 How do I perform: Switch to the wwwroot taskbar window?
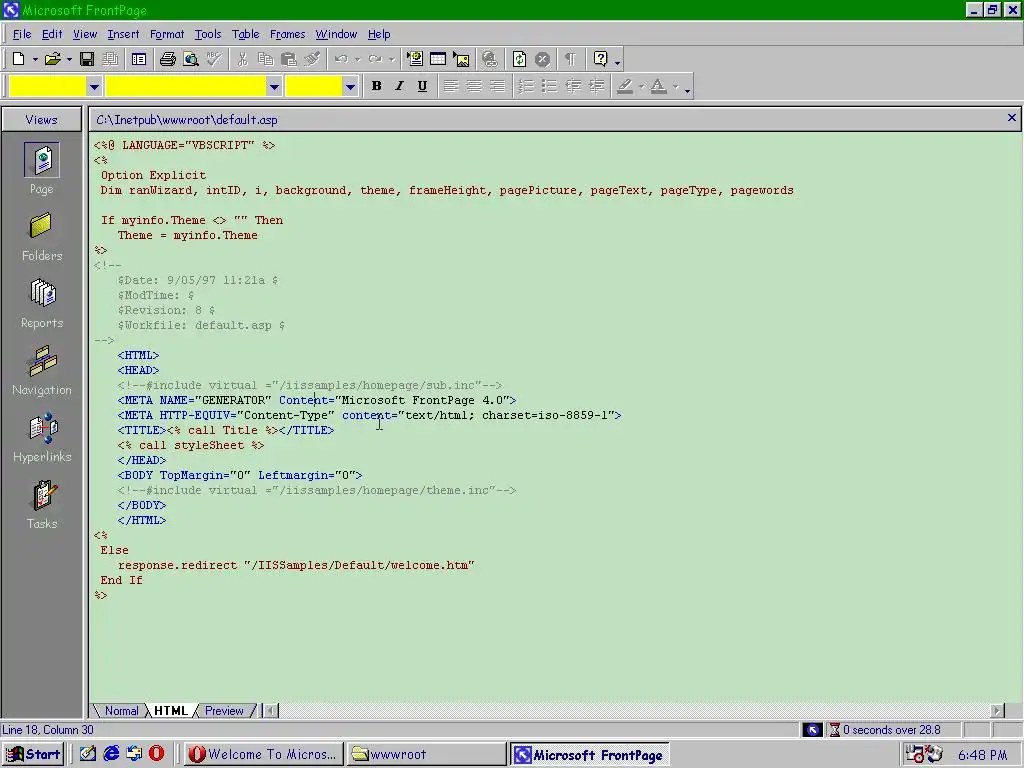pyautogui.click(x=426, y=754)
